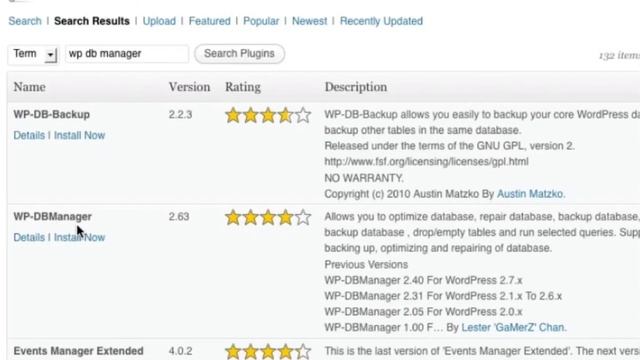Open the Austin Matzko author link

coord(531,194)
